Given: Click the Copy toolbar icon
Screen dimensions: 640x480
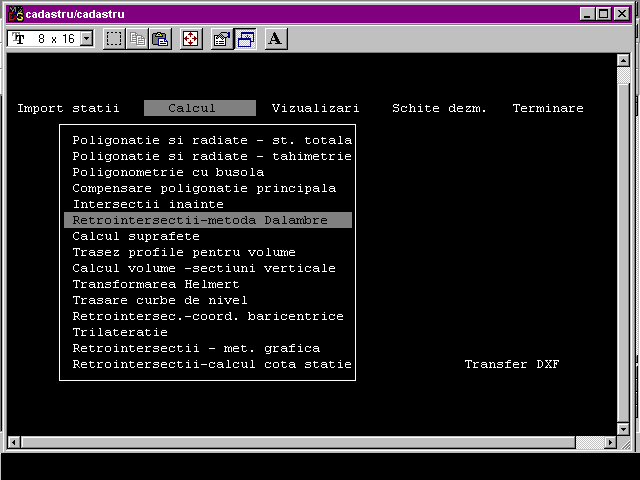Looking at the screenshot, I should coord(137,39).
